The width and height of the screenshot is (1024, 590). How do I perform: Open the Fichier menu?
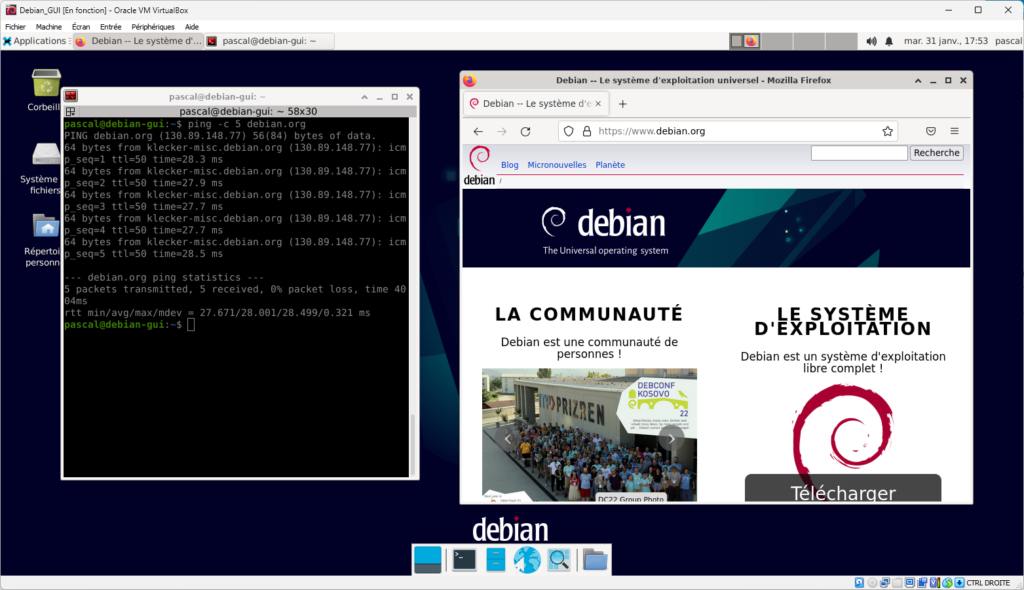click(15, 27)
